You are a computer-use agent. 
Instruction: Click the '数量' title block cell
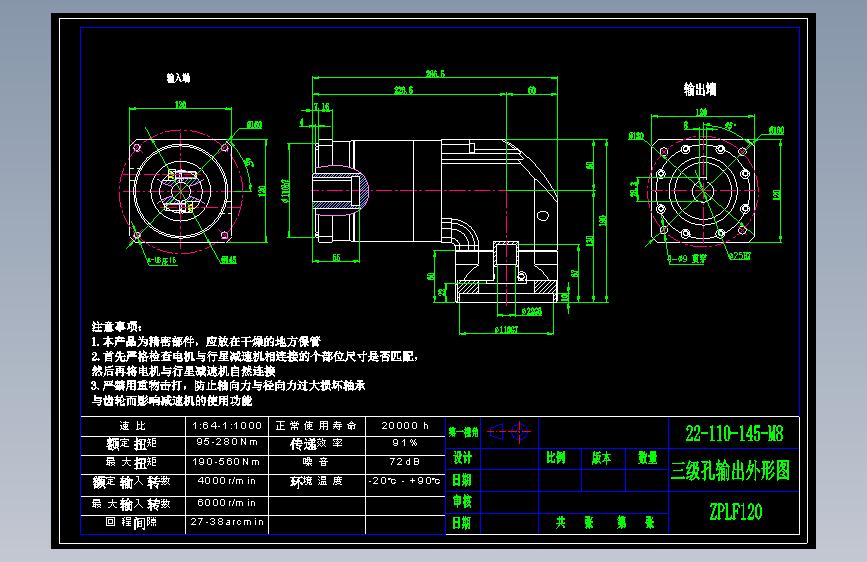click(647, 458)
